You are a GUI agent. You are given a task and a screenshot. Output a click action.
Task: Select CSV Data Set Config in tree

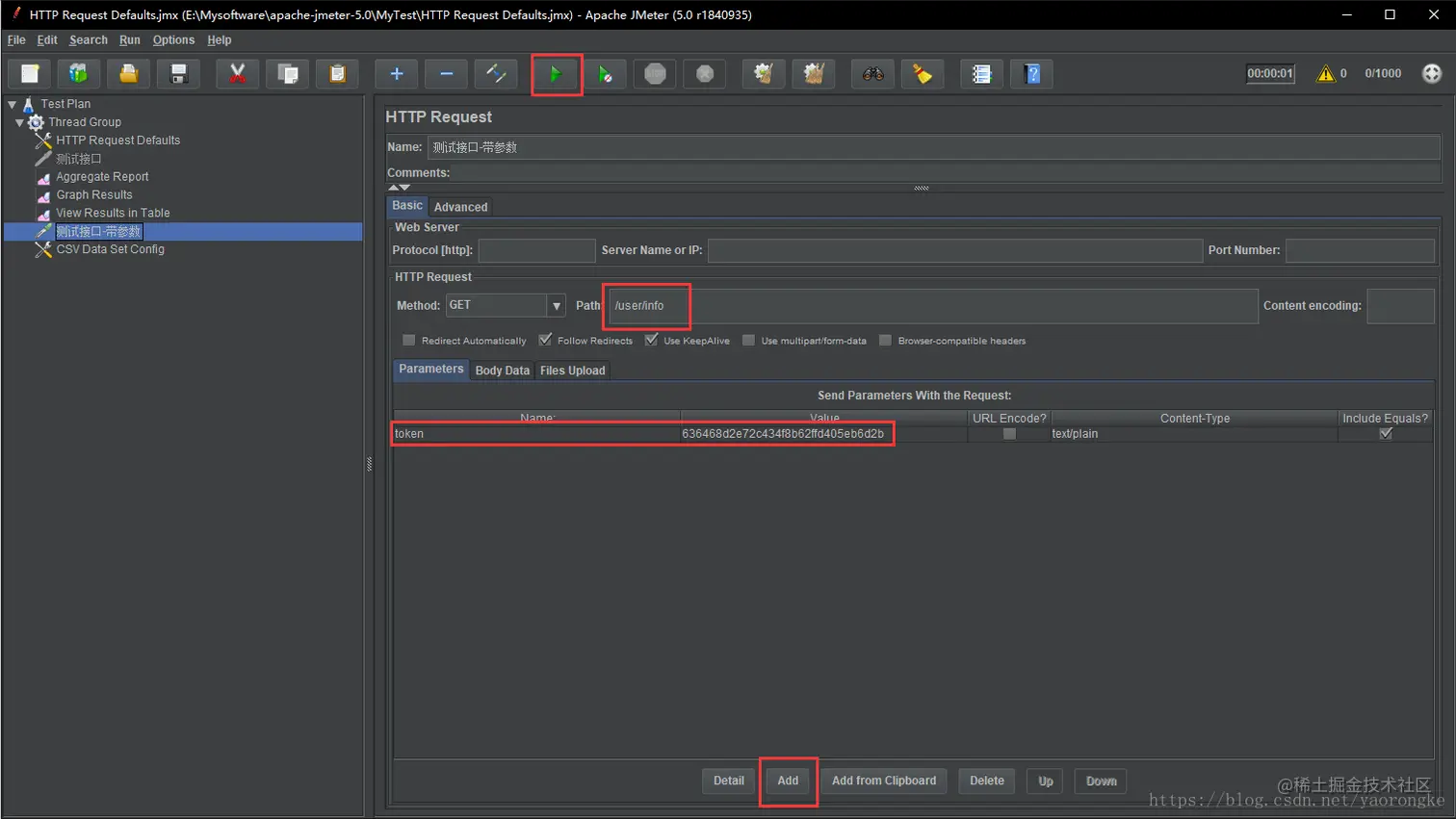[x=110, y=249]
